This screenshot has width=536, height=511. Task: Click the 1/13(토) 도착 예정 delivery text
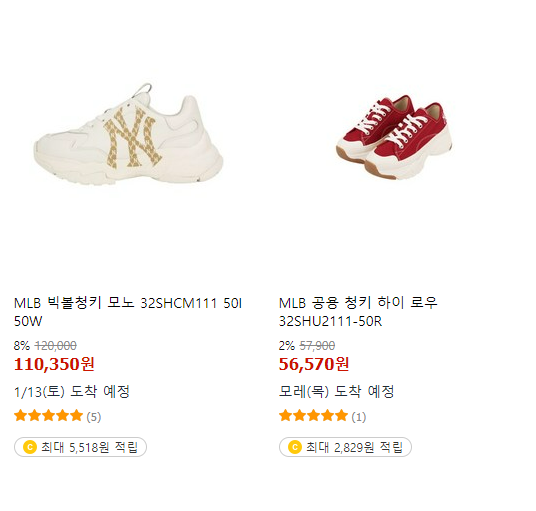72,392
